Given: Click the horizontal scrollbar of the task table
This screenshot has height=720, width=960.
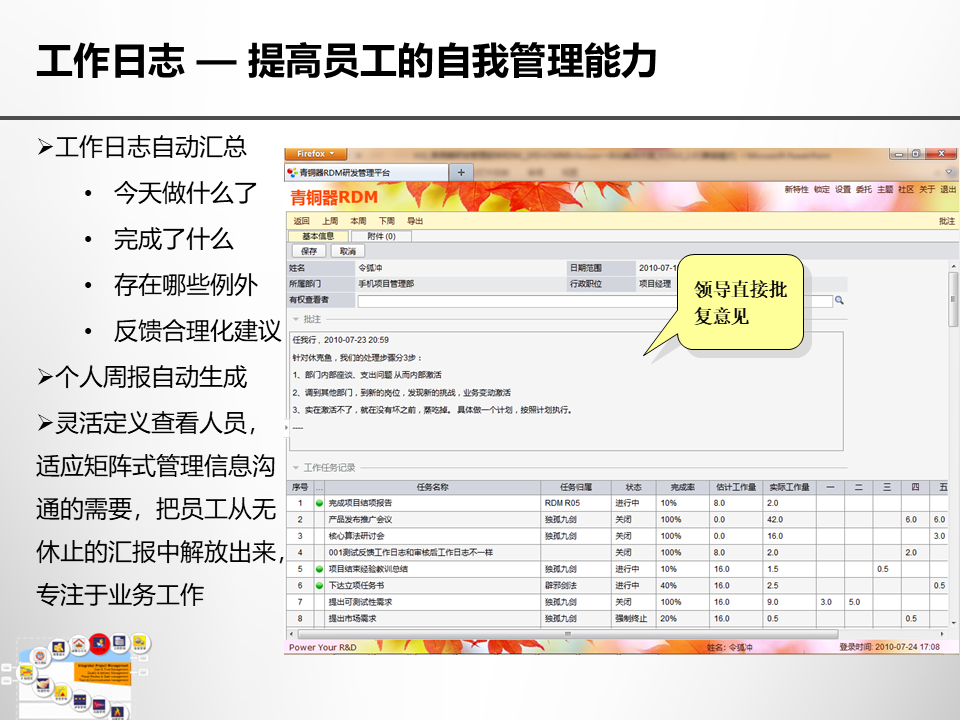Looking at the screenshot, I should pos(568,634).
